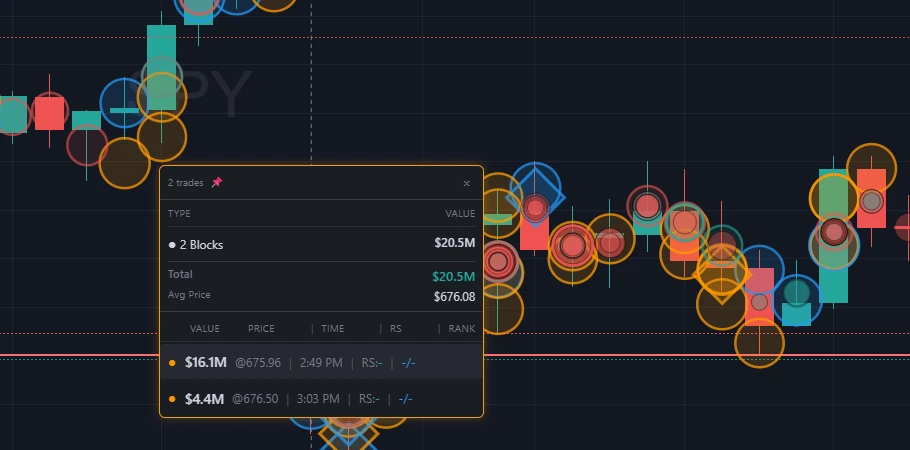The image size is (910, 450).
Task: Click the 2:49 PM time text
Action: click(321, 363)
